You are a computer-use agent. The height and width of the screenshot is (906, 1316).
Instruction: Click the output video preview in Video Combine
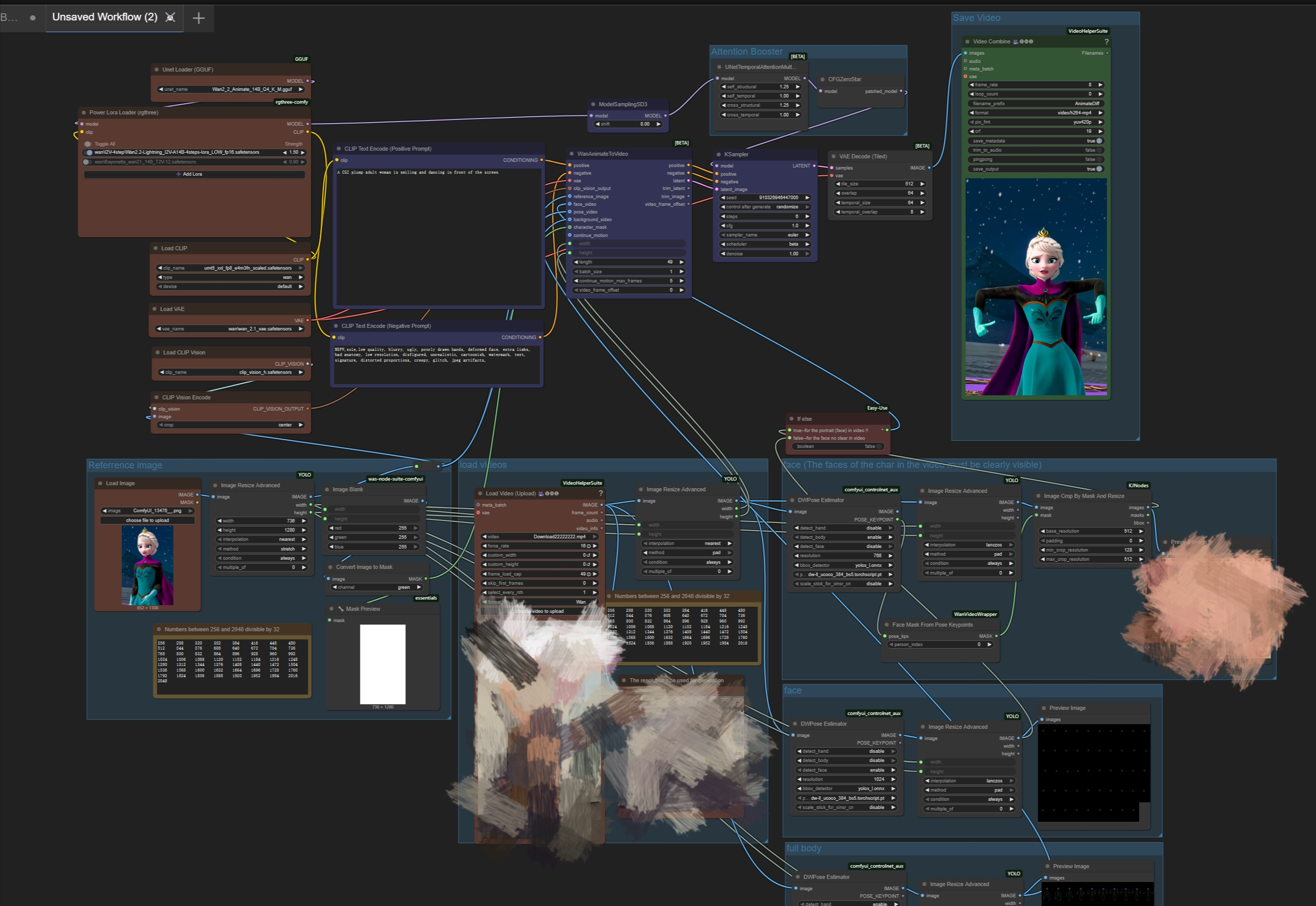click(1036, 287)
